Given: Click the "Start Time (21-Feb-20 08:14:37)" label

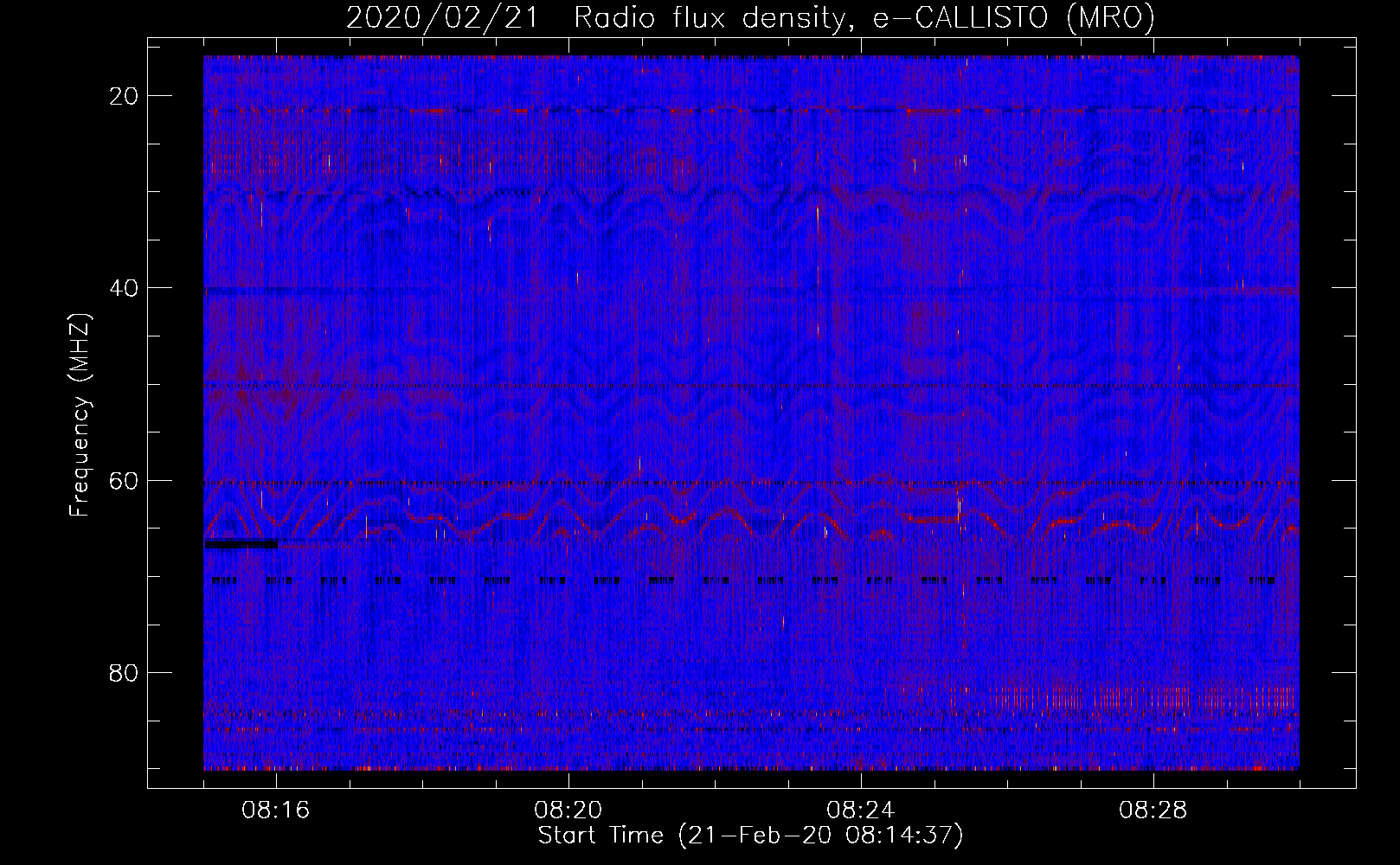Looking at the screenshot, I should pos(750,836).
